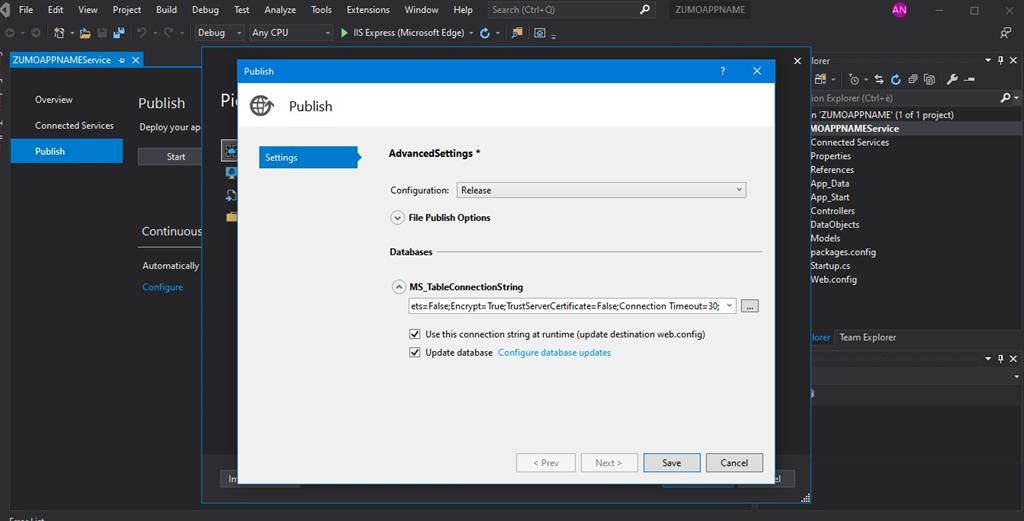
Task: Open the Extensions menu
Action: (368, 10)
